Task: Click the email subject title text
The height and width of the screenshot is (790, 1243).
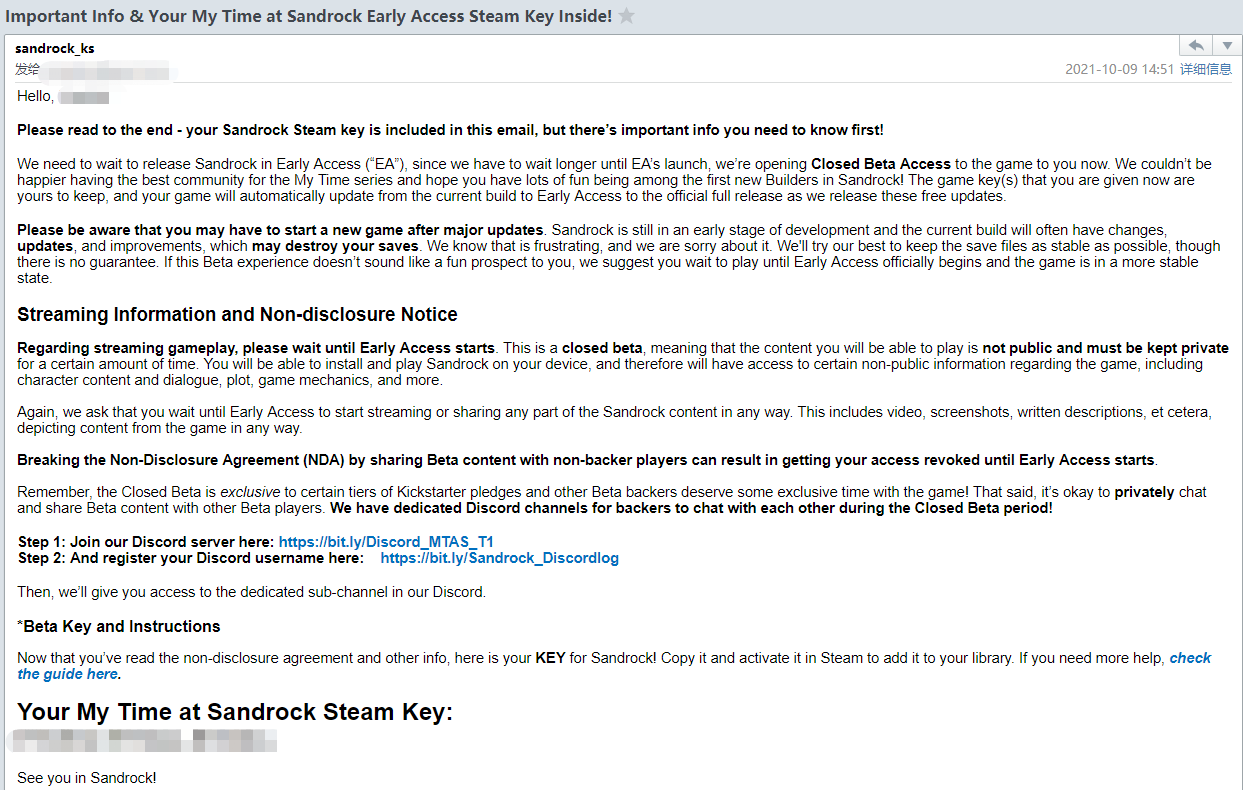Action: 308,16
